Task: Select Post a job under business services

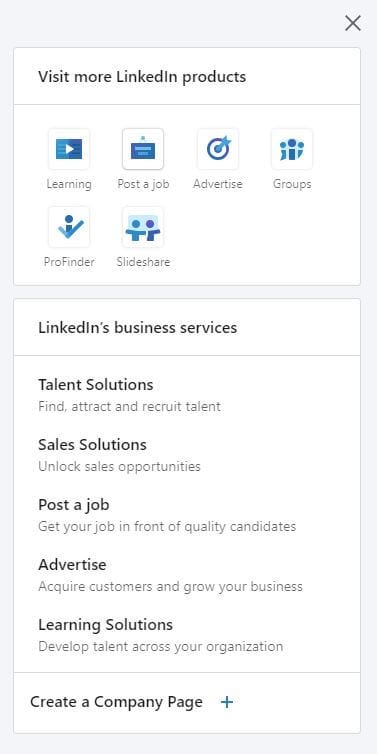Action: [74, 505]
